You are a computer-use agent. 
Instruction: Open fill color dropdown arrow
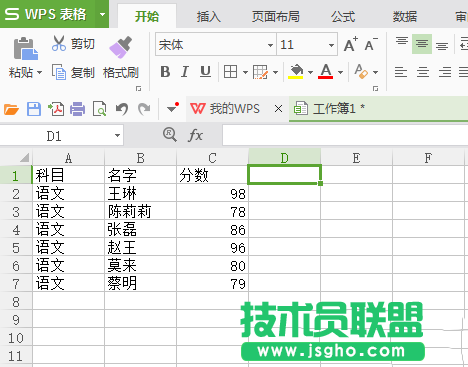point(310,72)
